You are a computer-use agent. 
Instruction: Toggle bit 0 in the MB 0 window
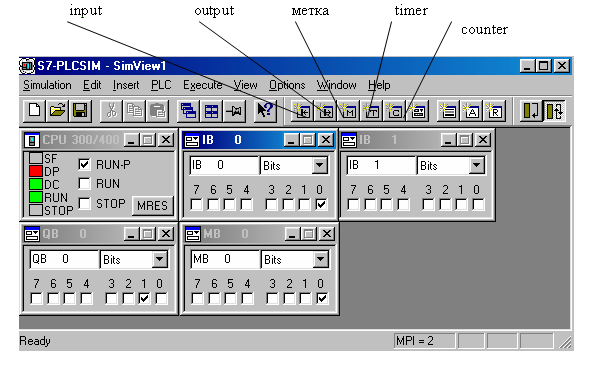point(322,298)
